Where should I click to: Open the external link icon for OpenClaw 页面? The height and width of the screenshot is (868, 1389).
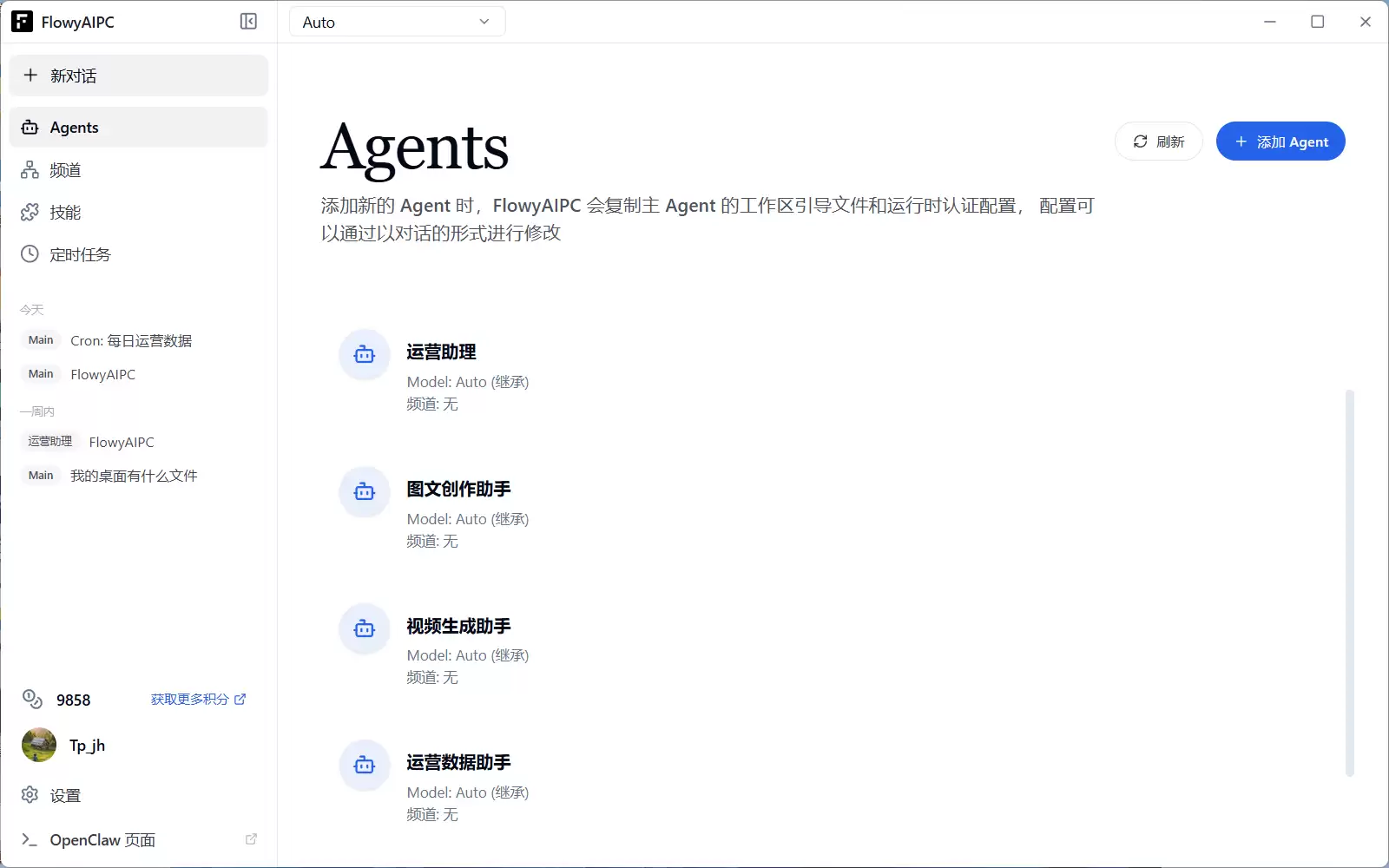click(251, 839)
